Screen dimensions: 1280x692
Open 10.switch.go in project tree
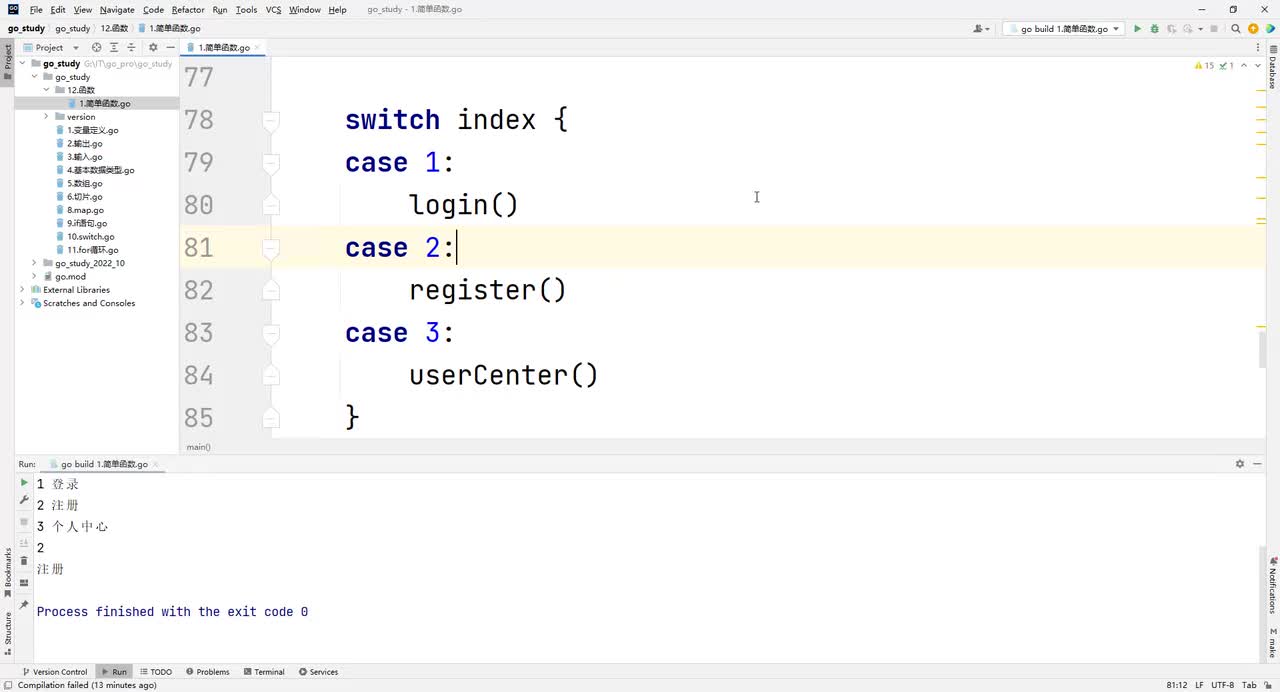(x=90, y=237)
